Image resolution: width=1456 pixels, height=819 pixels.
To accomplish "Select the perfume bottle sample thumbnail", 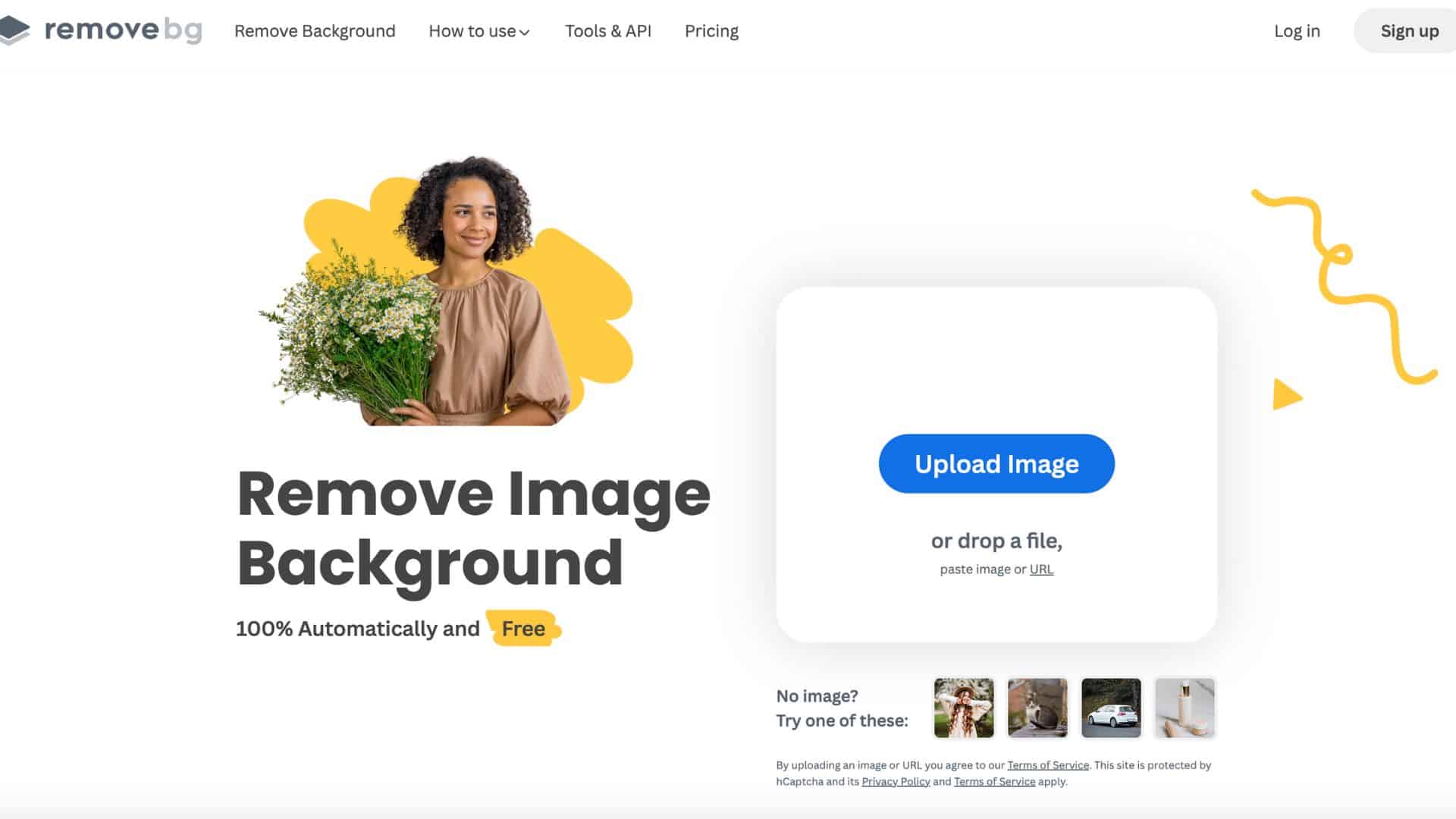I will click(1184, 708).
